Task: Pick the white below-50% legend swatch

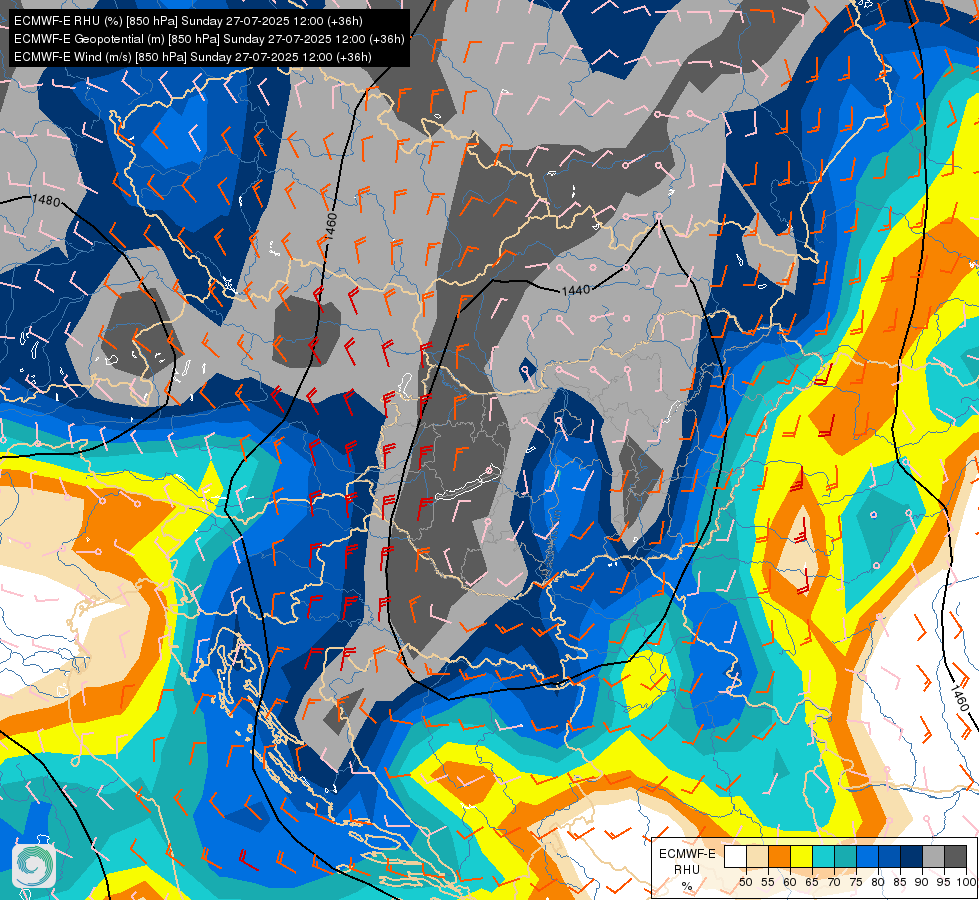Action: [735, 856]
